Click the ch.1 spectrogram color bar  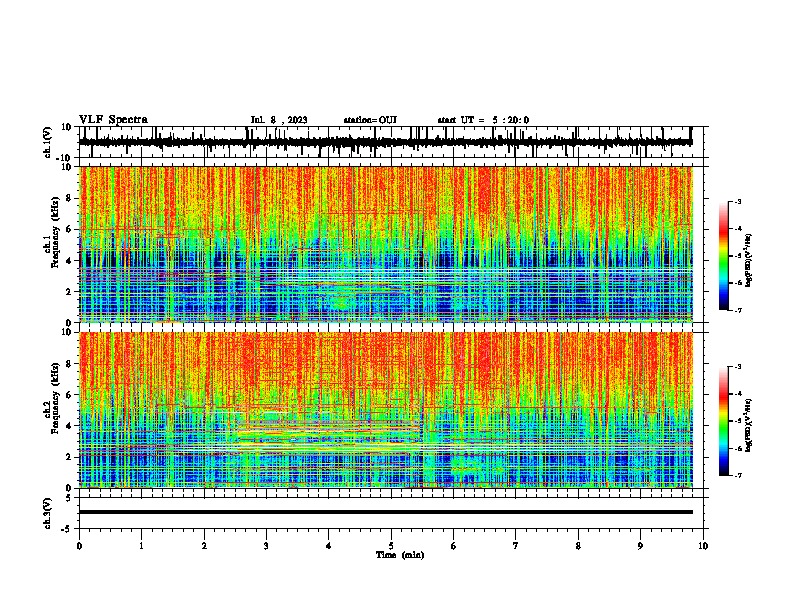click(724, 256)
